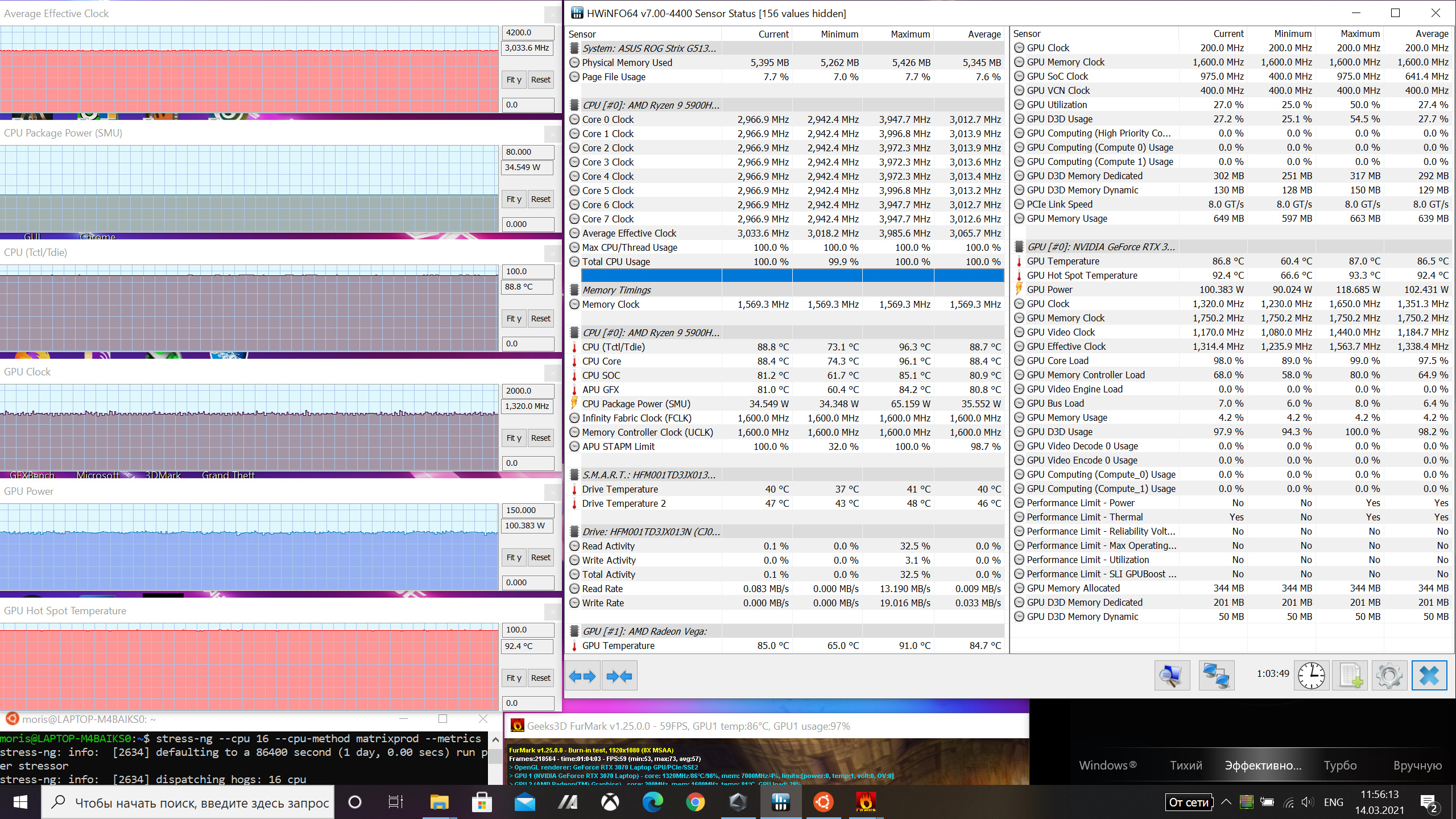Viewport: 1456px width, 819px height.
Task: Switch to Ubuntu terminal taskbar icon
Action: [x=823, y=803]
